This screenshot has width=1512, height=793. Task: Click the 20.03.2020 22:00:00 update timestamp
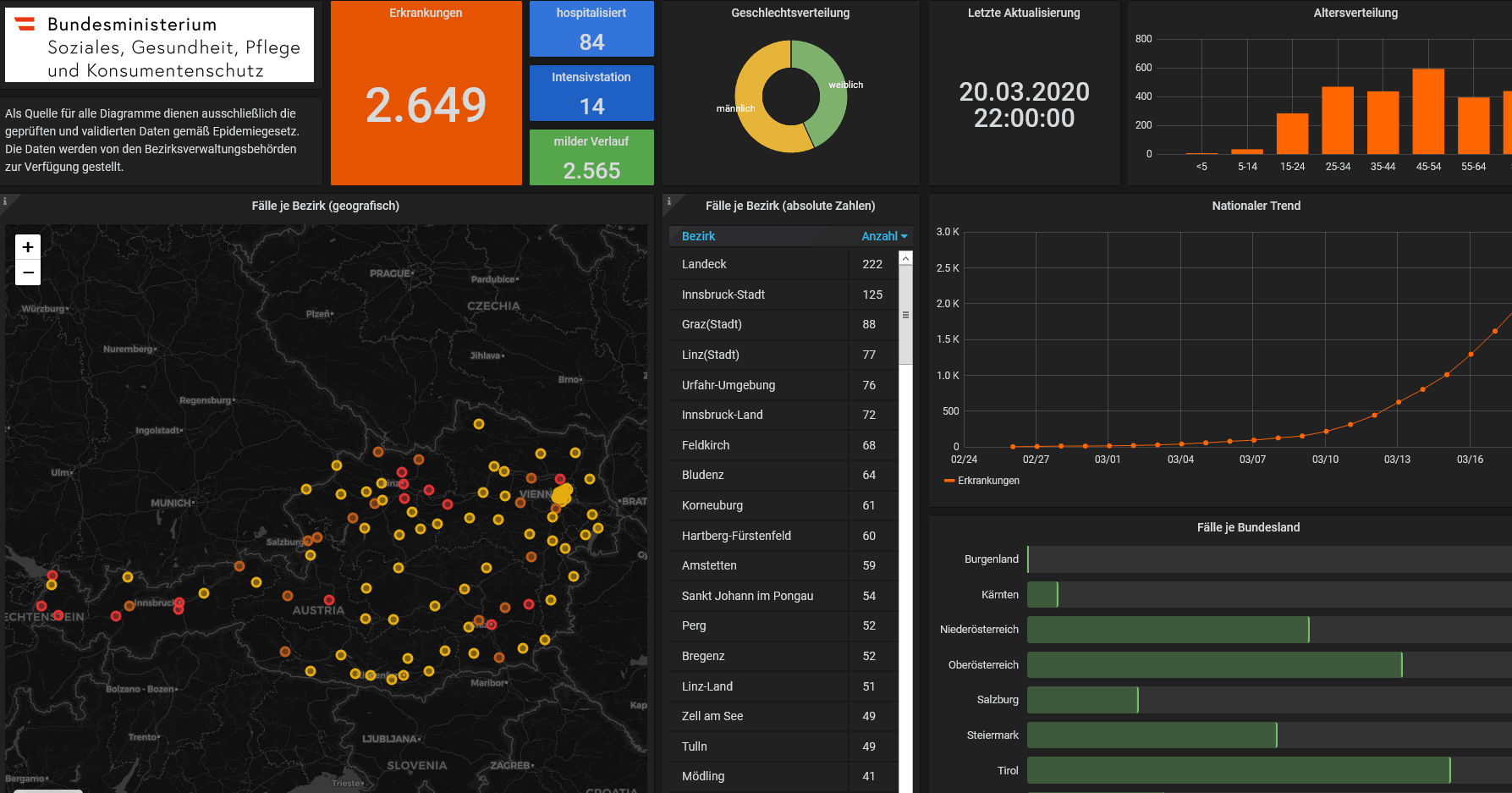[1024, 105]
